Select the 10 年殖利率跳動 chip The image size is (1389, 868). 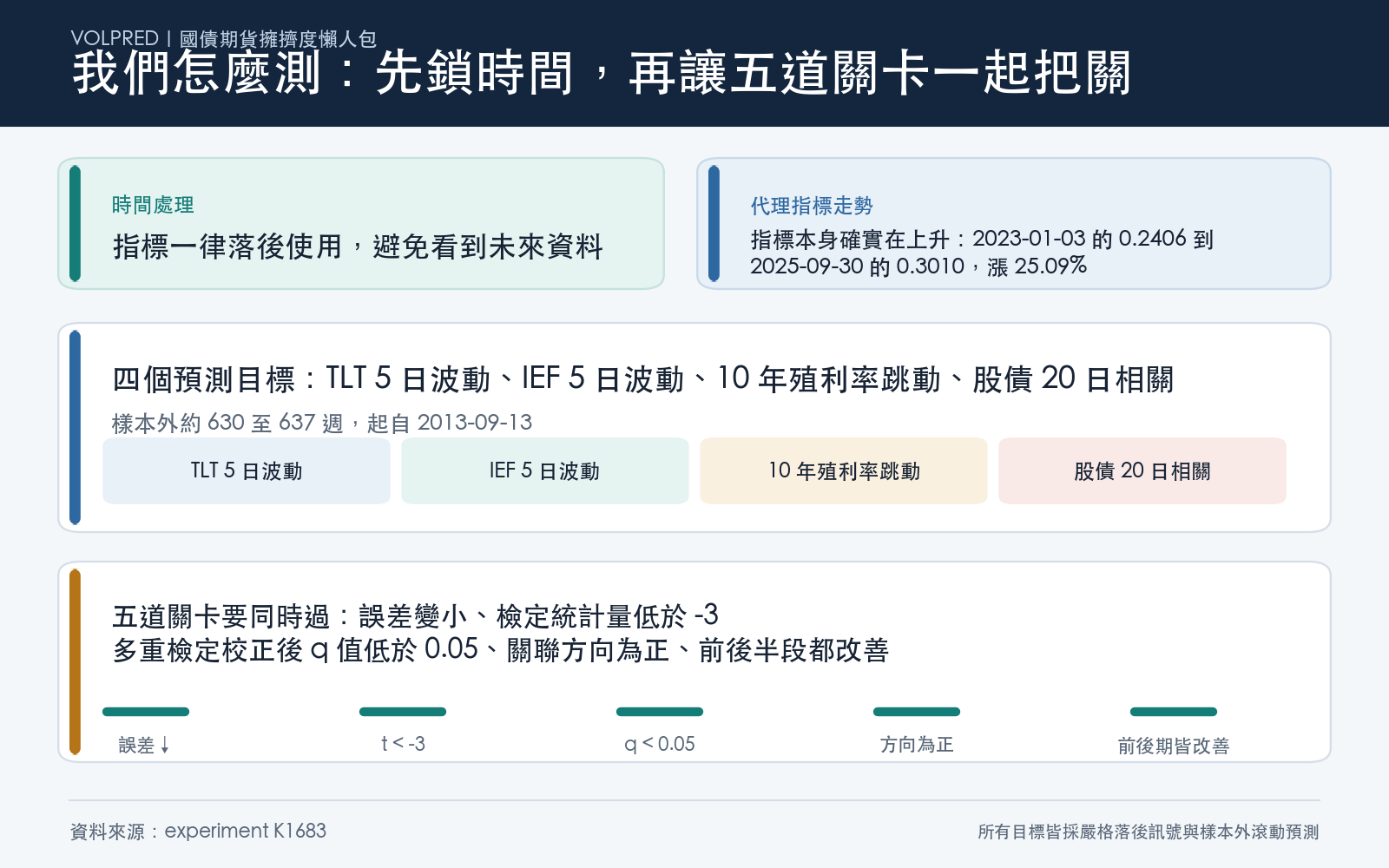click(x=844, y=470)
